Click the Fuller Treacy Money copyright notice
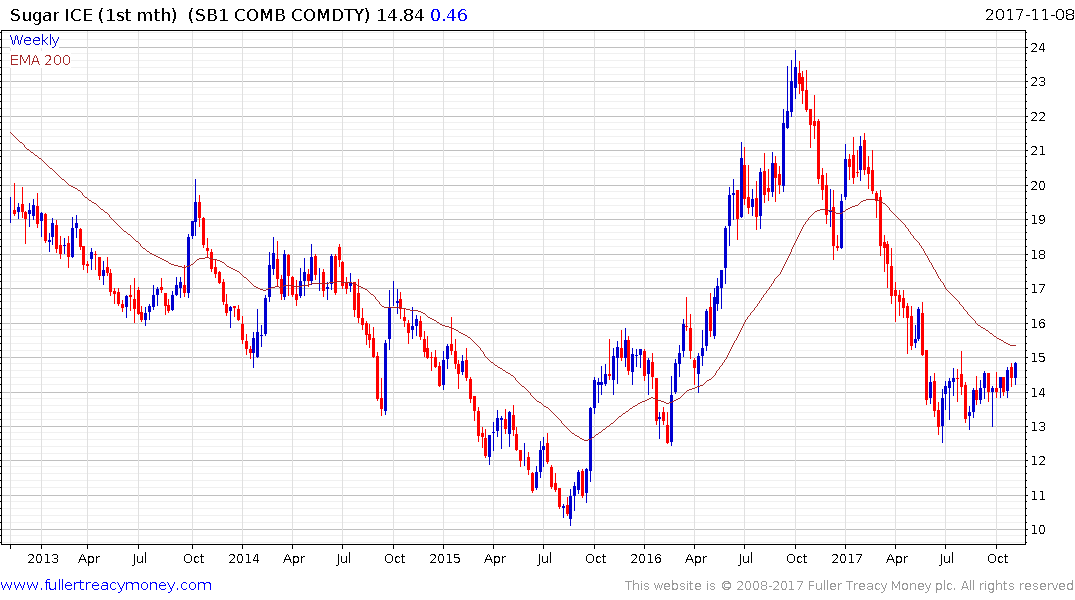This screenshot has width=1075, height=600. pos(849,586)
